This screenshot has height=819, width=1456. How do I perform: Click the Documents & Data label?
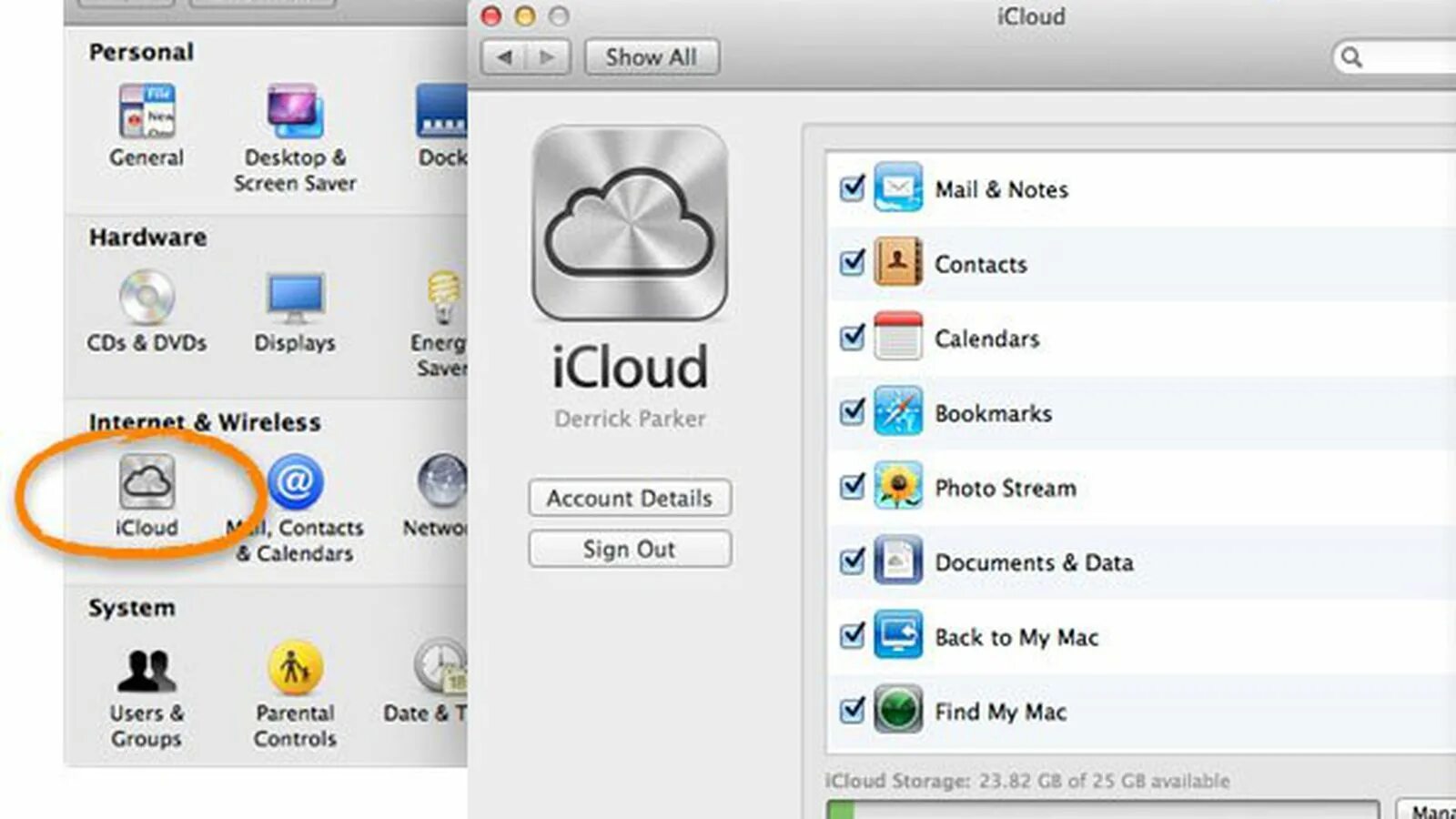pyautogui.click(x=1034, y=562)
